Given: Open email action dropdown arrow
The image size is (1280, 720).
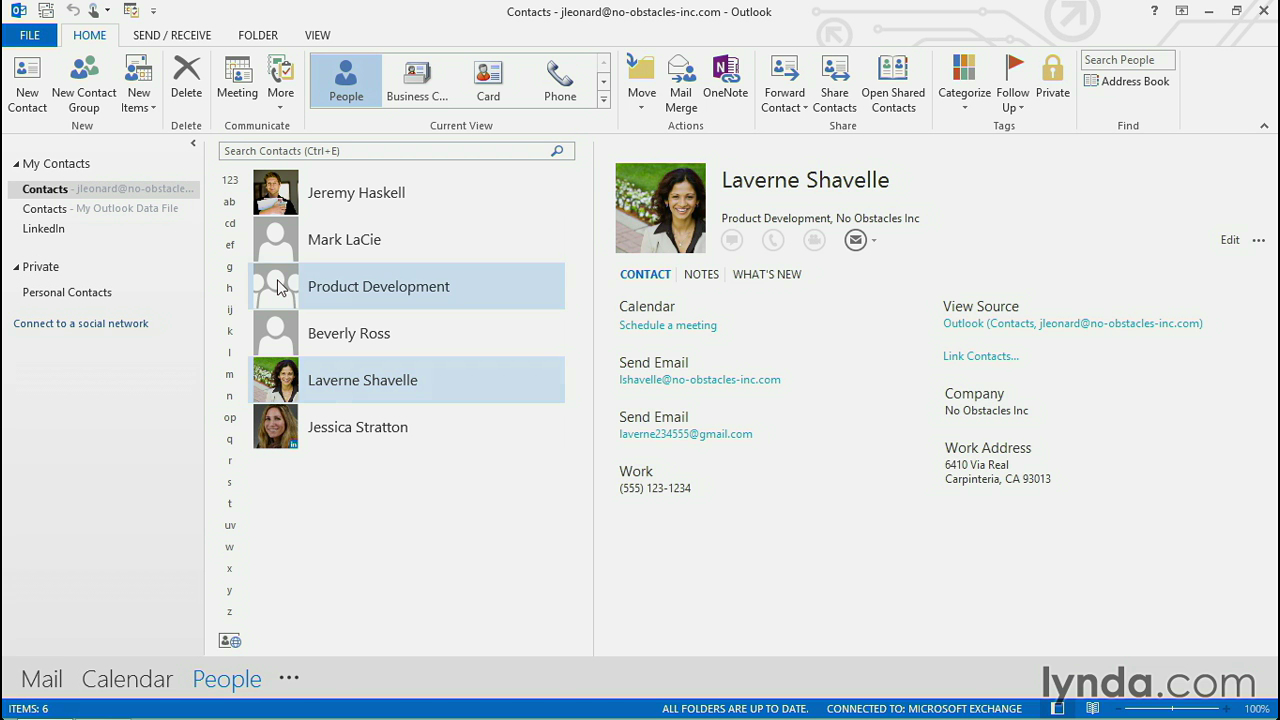Looking at the screenshot, I should coord(874,241).
